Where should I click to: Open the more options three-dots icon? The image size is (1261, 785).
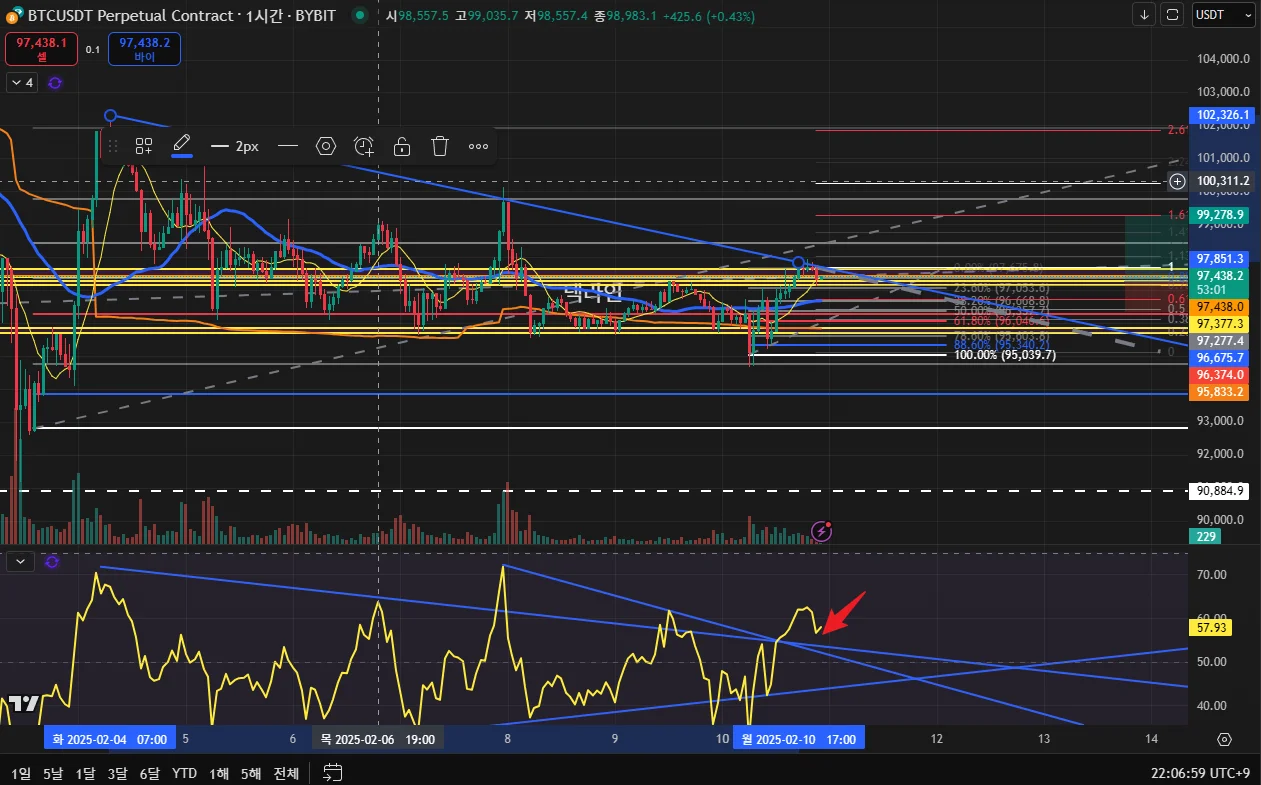[x=478, y=146]
